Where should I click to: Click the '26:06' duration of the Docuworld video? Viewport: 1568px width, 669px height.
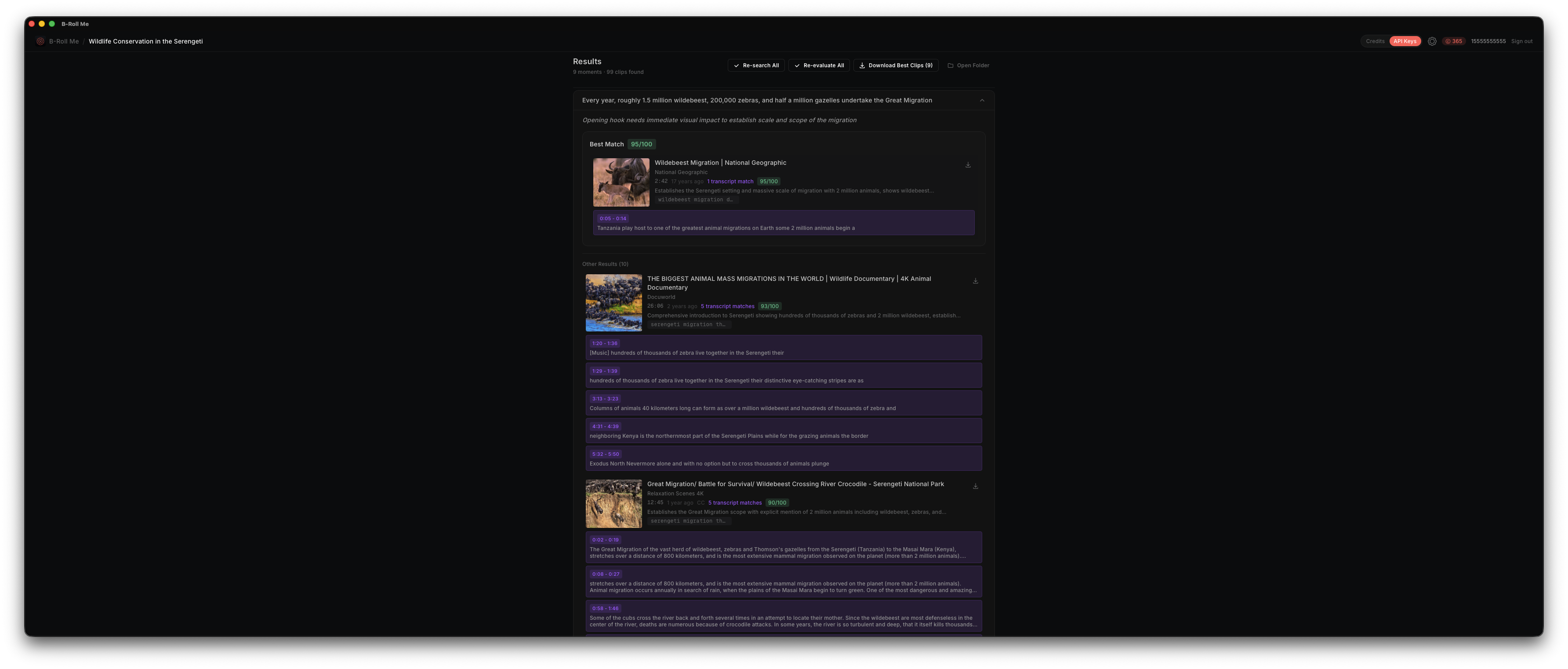pos(655,306)
